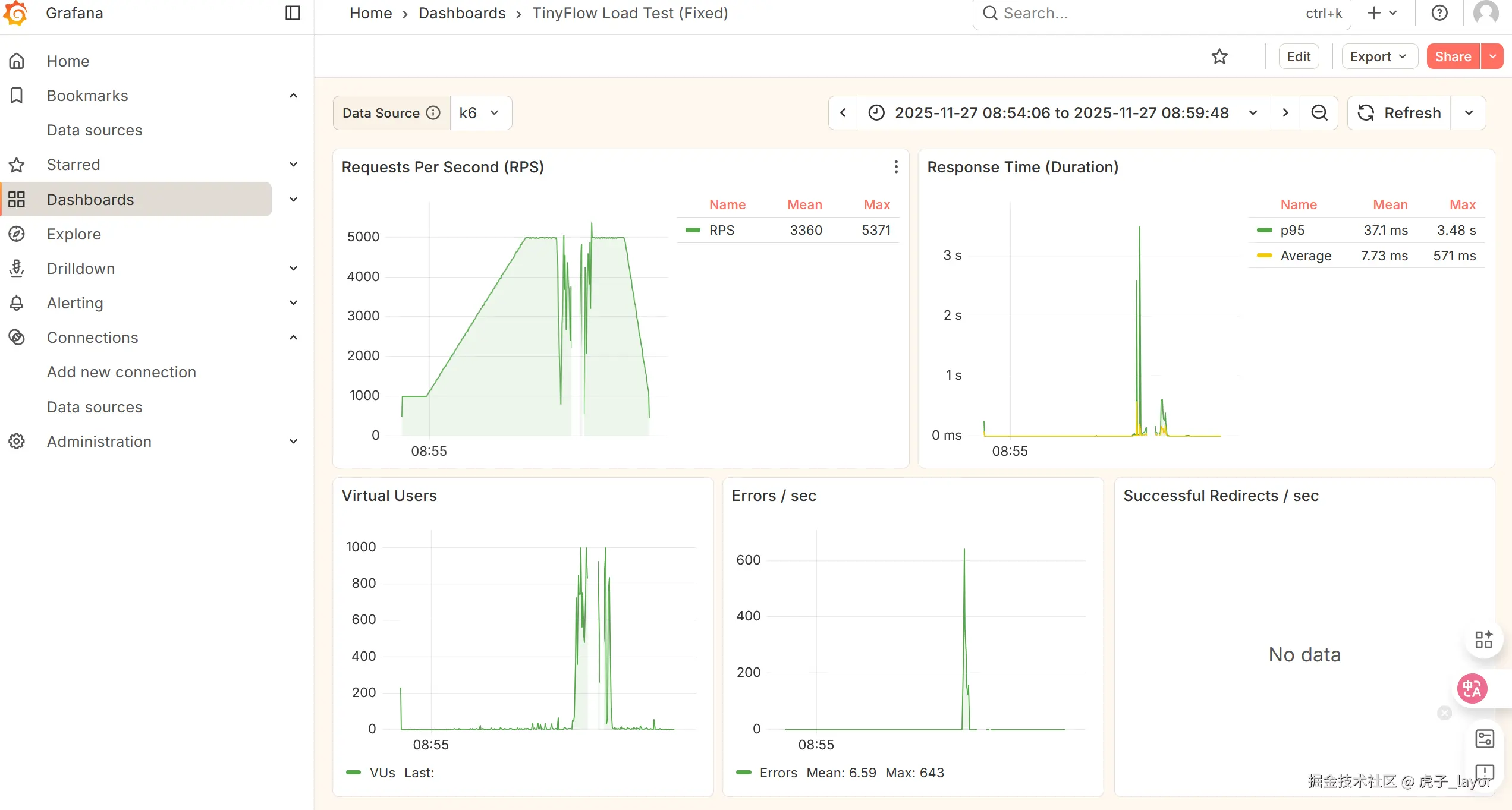Click the Dashboards breadcrumb link
The width and height of the screenshot is (1512, 810).
(x=462, y=13)
